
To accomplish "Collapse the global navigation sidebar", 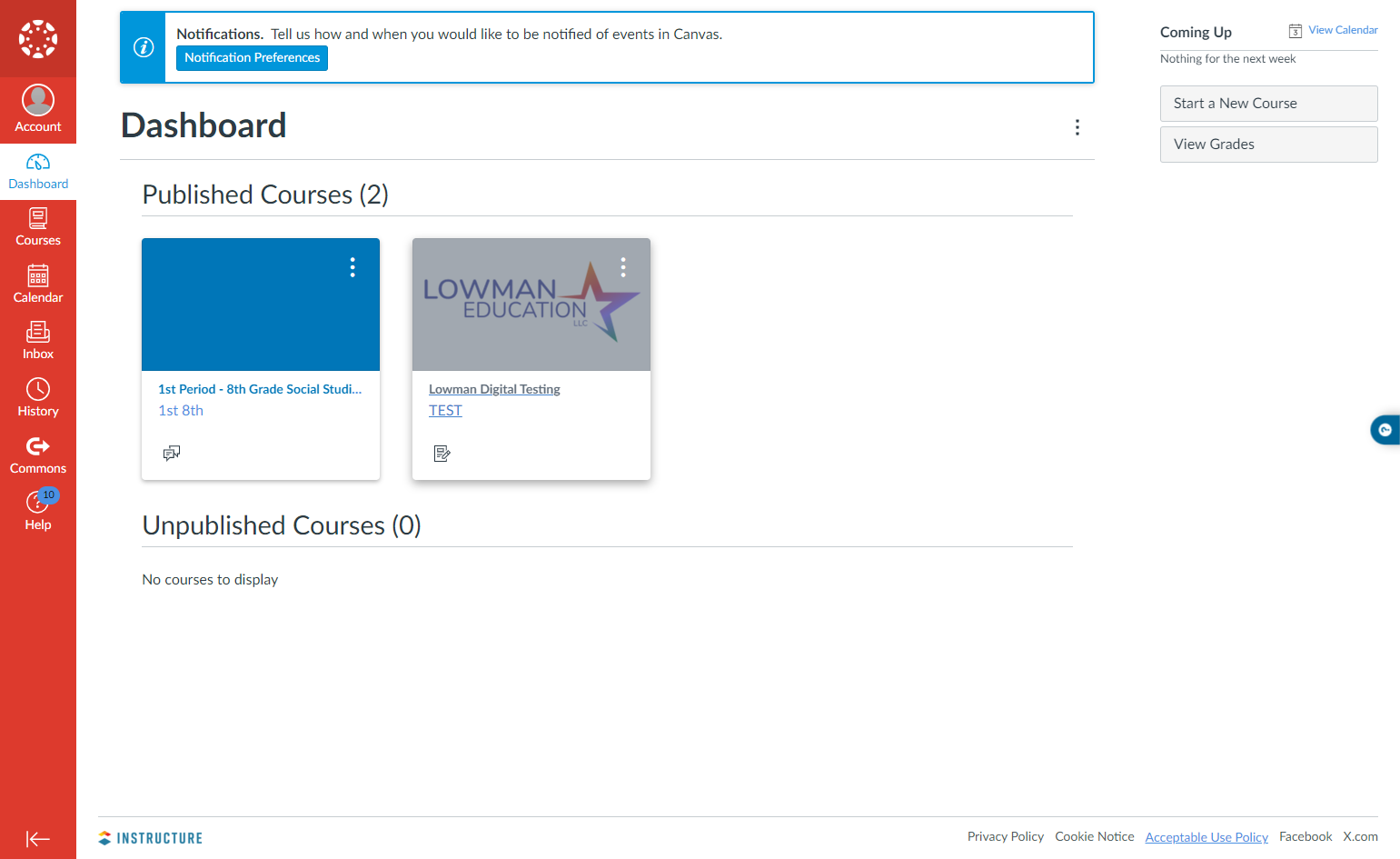I will [x=38, y=839].
